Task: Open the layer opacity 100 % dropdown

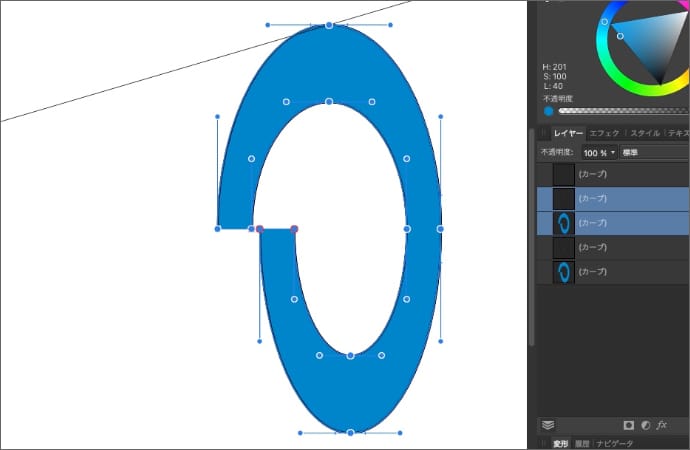Action: (600, 153)
